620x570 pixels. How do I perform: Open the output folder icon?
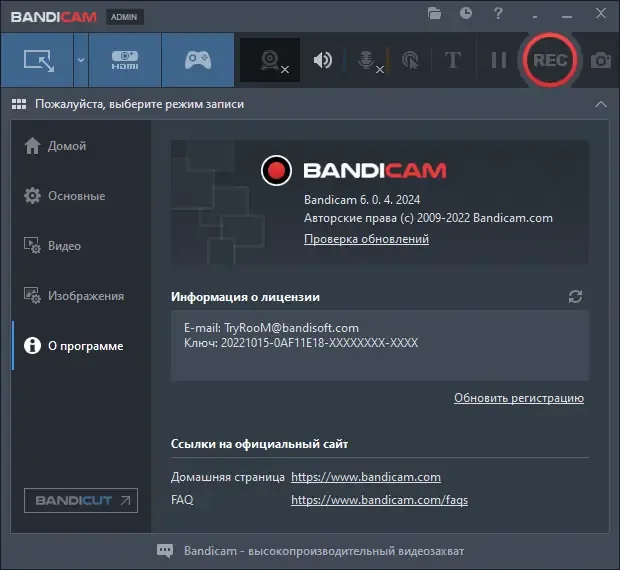click(434, 14)
